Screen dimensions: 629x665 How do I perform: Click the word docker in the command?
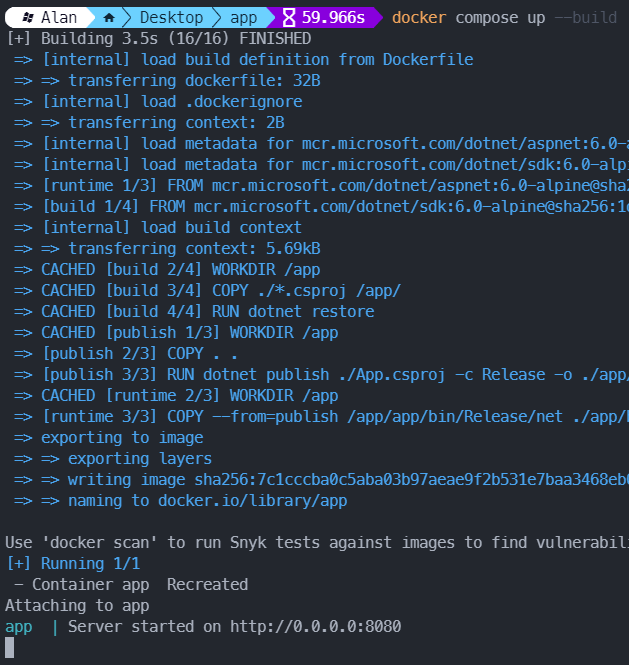[419, 17]
